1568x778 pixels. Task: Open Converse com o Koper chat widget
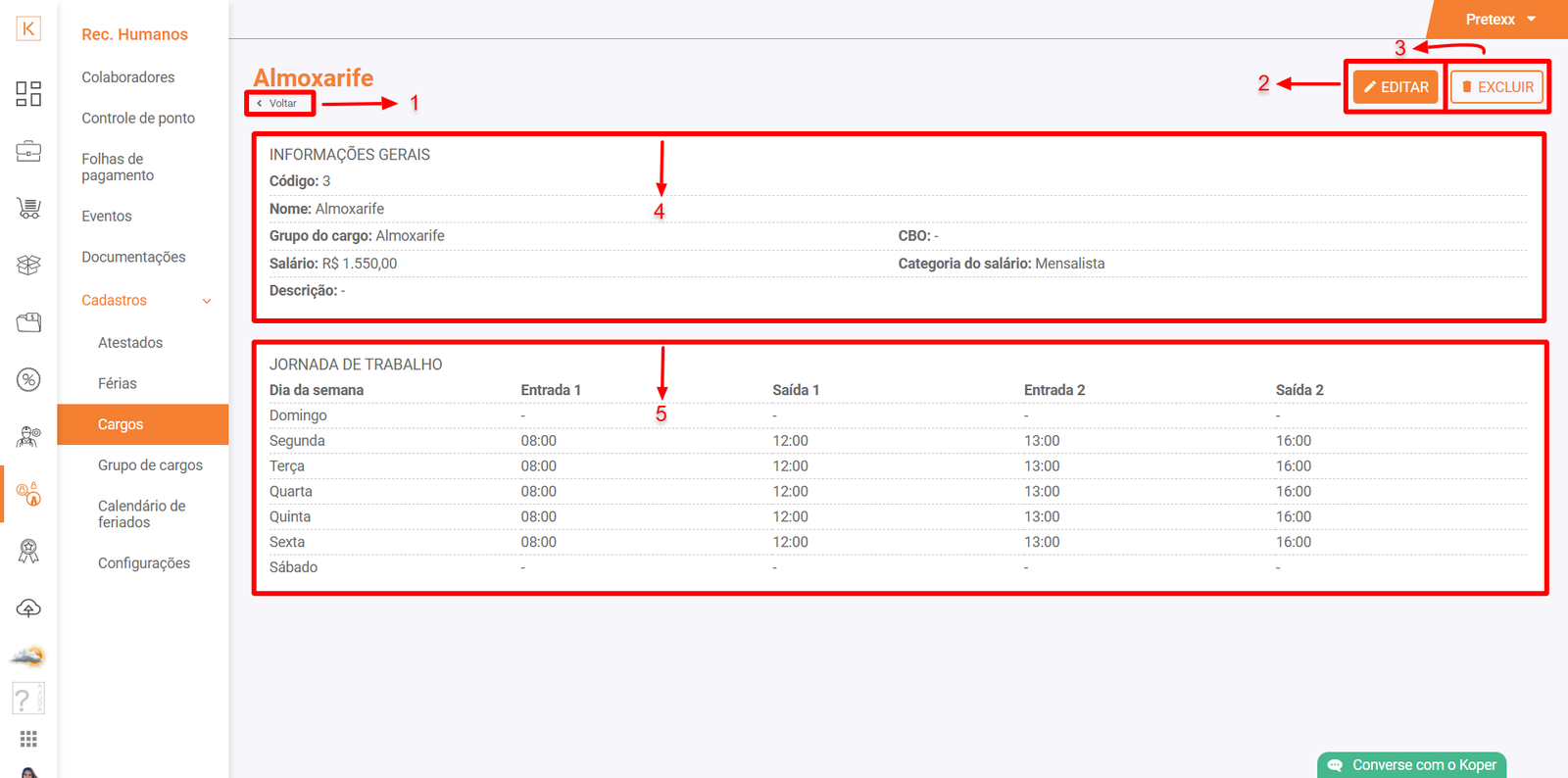point(1412,765)
